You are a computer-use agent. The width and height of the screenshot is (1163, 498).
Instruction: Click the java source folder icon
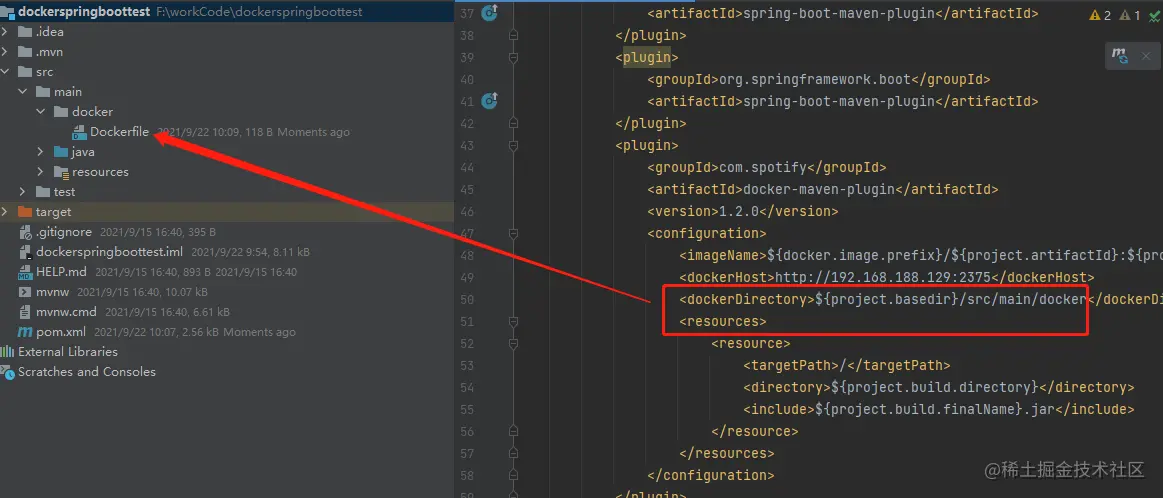coord(61,152)
